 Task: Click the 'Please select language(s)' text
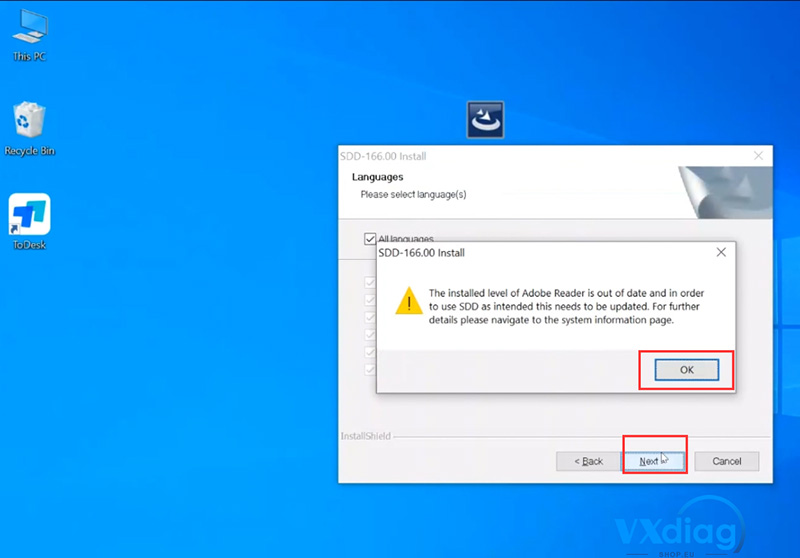[x=413, y=194]
